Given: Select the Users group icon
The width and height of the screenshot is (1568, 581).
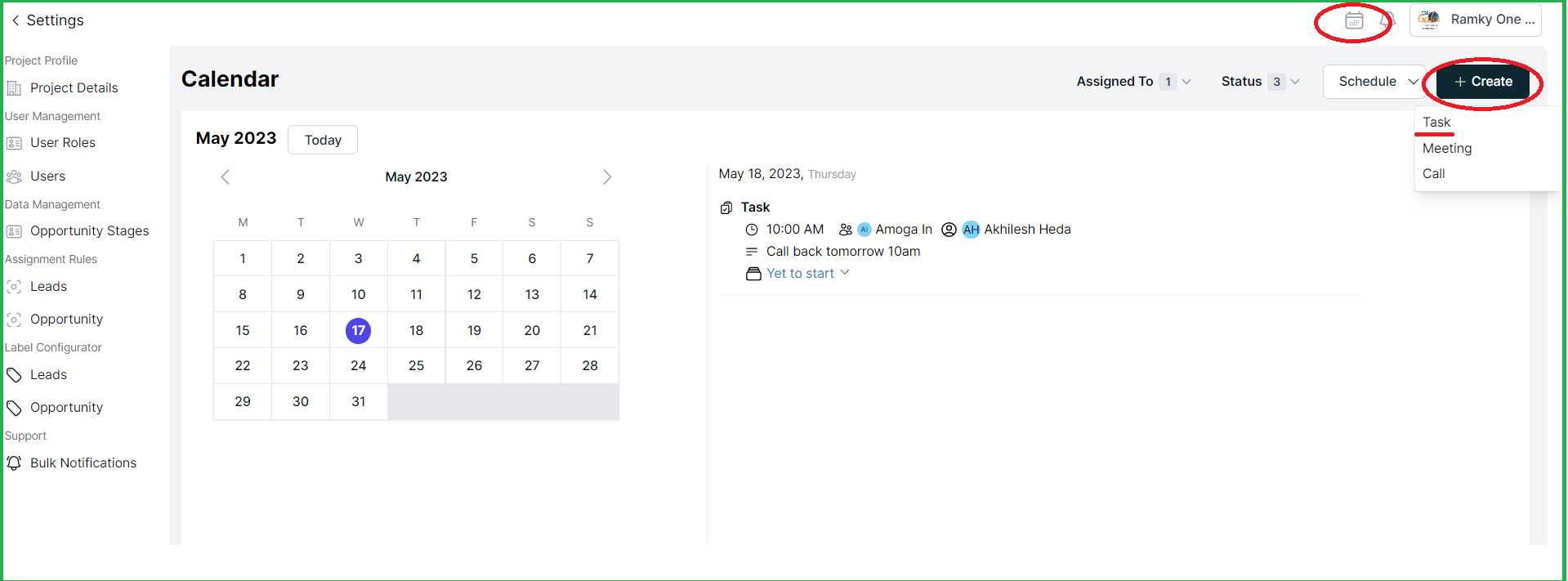Looking at the screenshot, I should click(x=14, y=177).
